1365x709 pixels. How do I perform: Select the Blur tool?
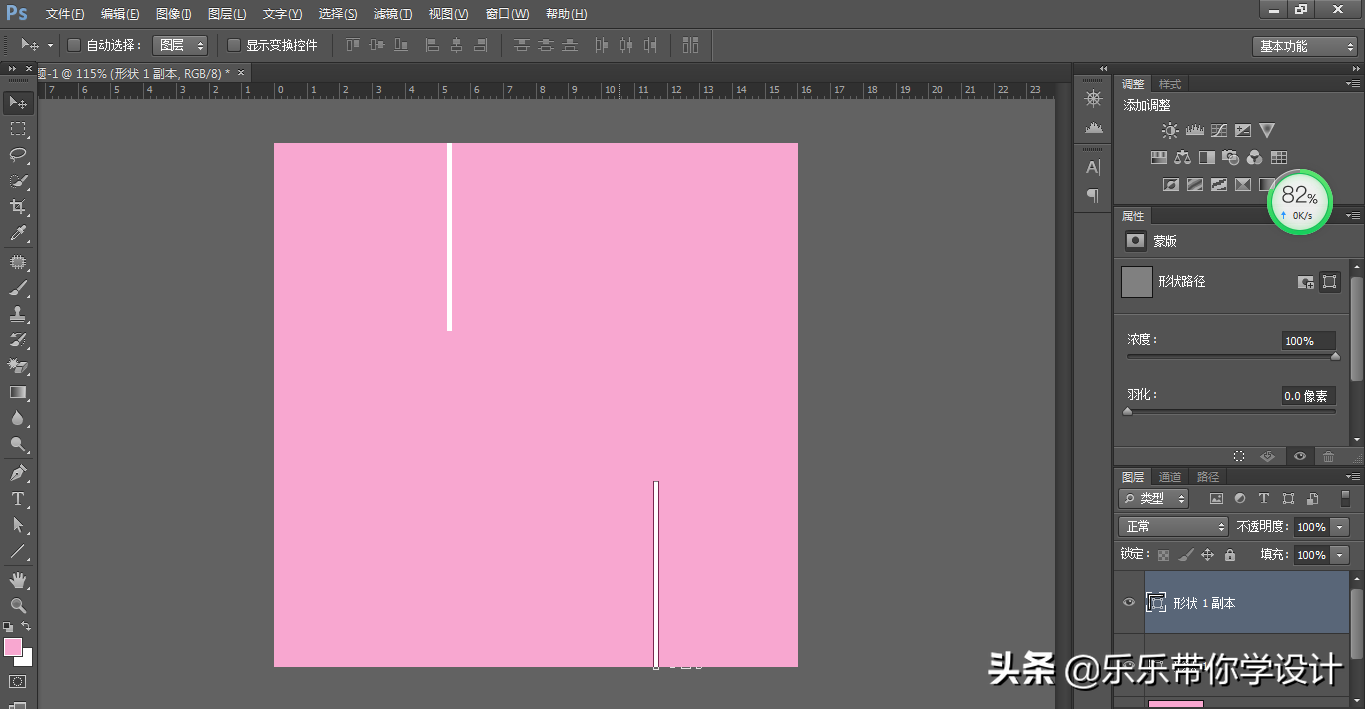pos(18,419)
